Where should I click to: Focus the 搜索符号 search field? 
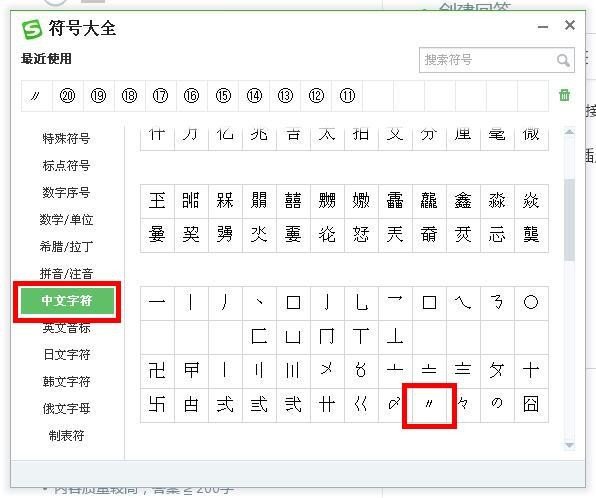496,60
